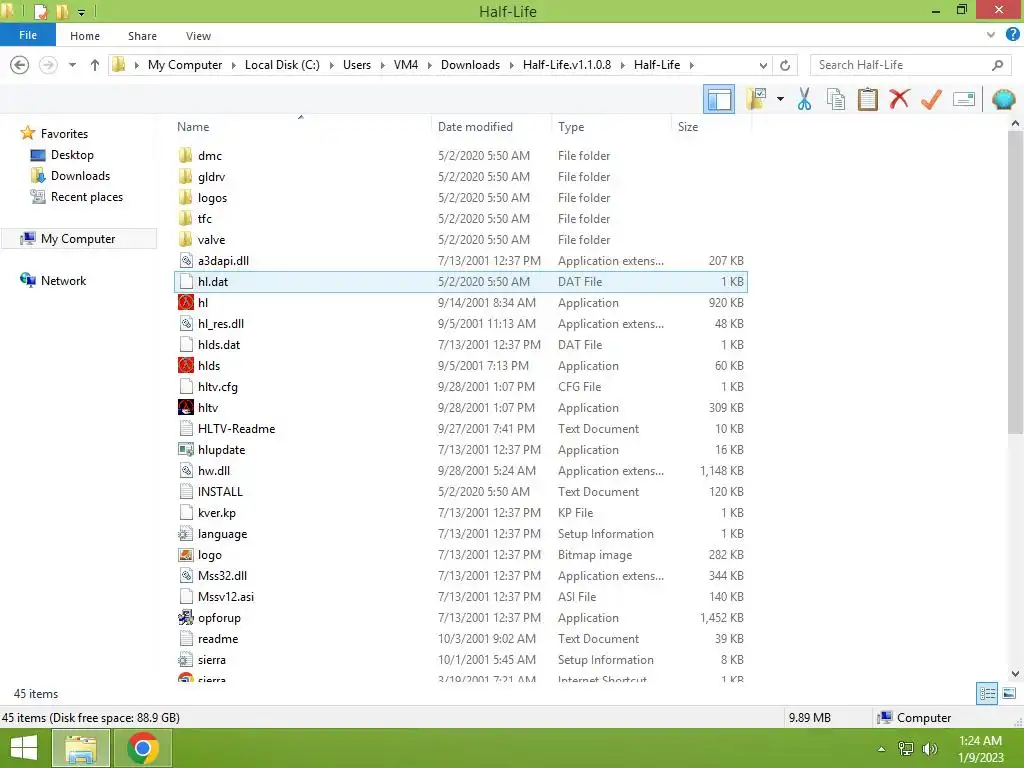Open Customize Quick Access Toolbar dropdown
Viewport: 1024px width, 768px height.
[82, 12]
